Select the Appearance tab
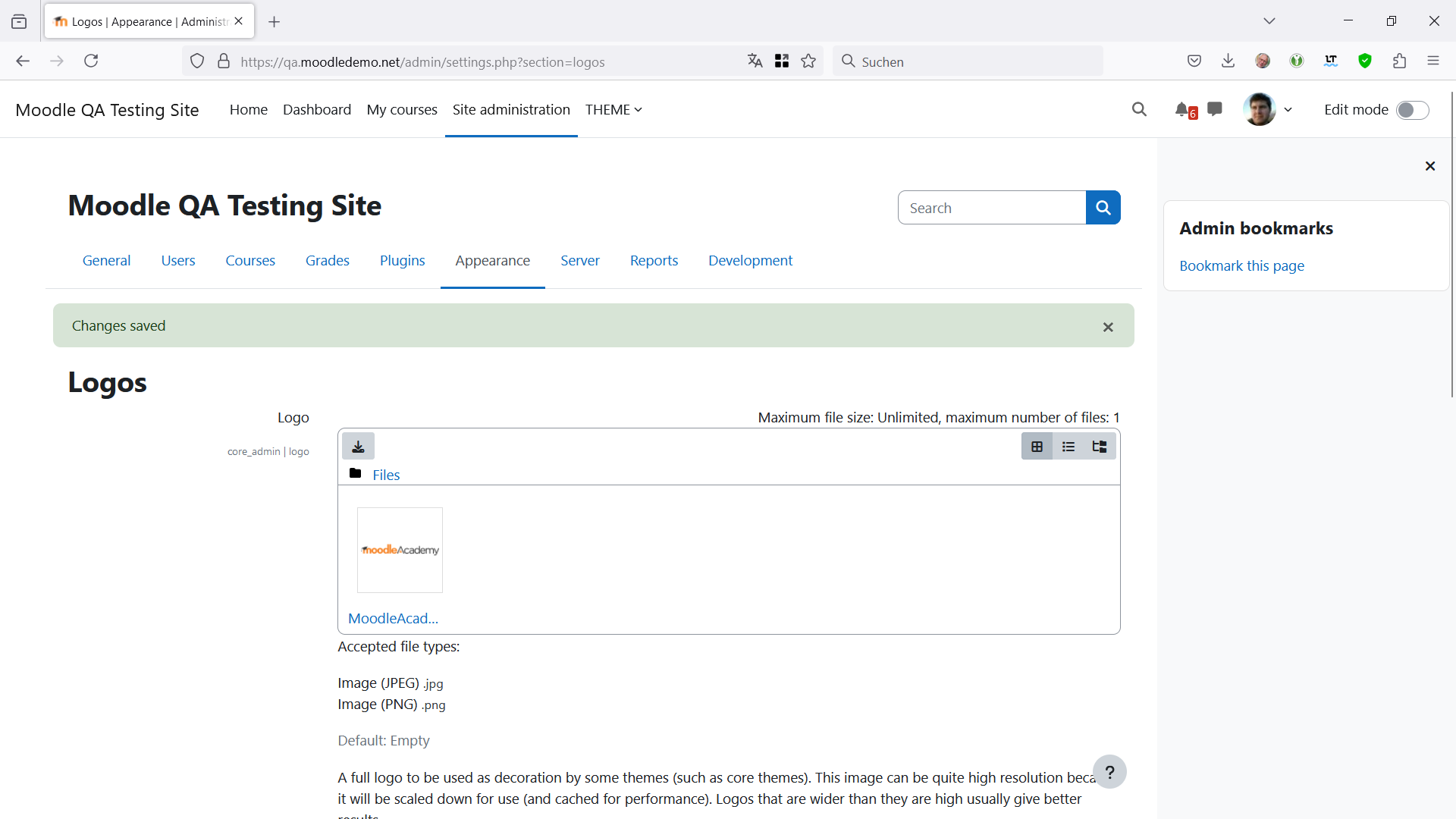 coord(493,260)
